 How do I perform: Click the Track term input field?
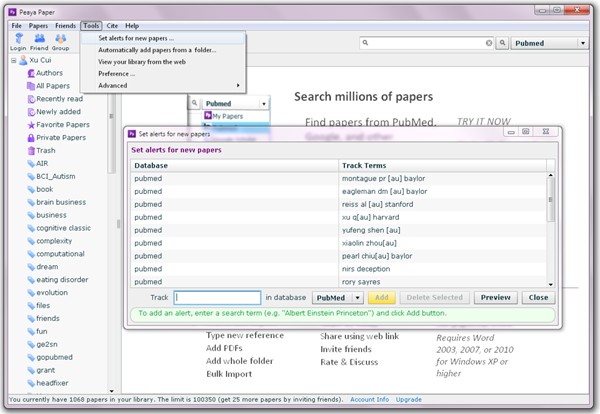(x=217, y=298)
